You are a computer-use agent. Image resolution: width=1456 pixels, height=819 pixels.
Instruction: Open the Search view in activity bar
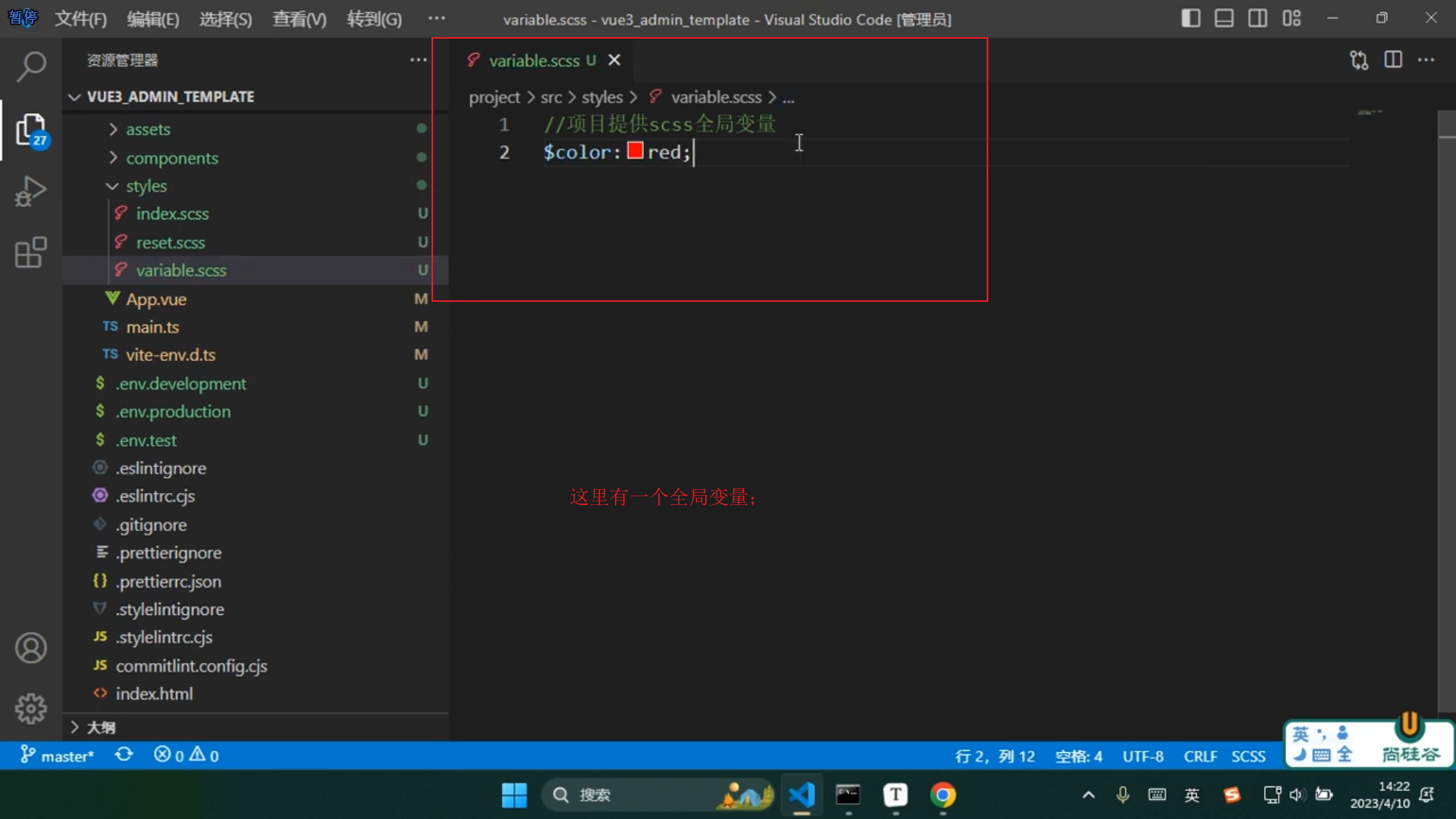coord(31,67)
